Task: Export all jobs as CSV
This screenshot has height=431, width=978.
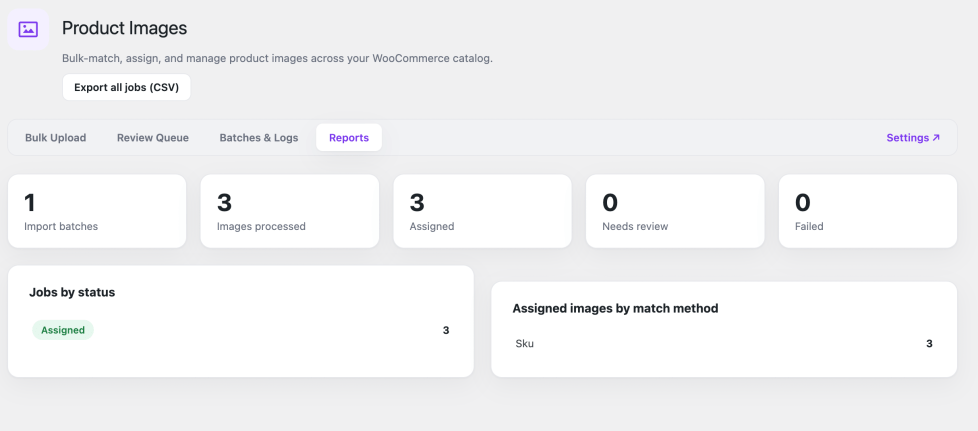Action: 127,87
